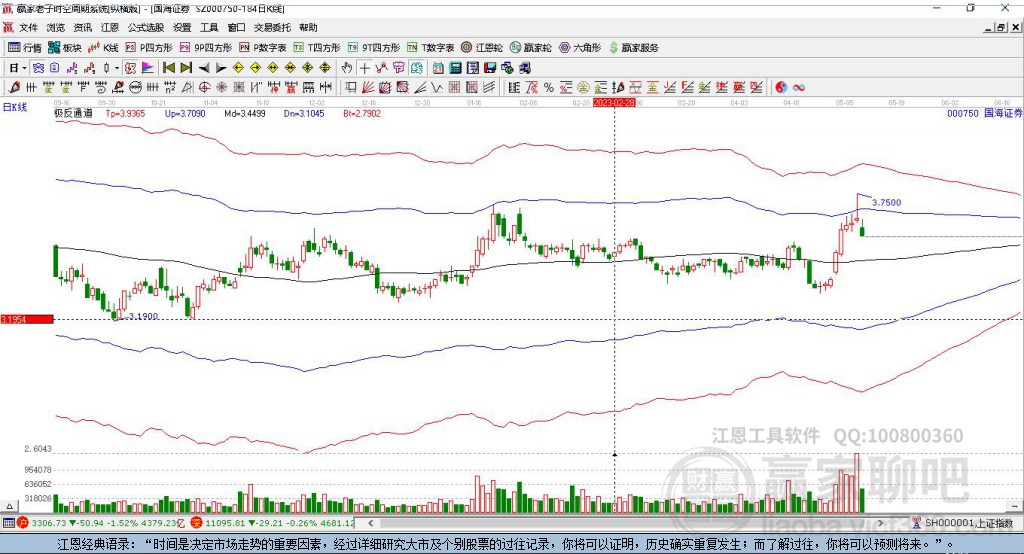Open the 9T四方形 tool
Image resolution: width=1024 pixels, height=554 pixels.
(374, 48)
